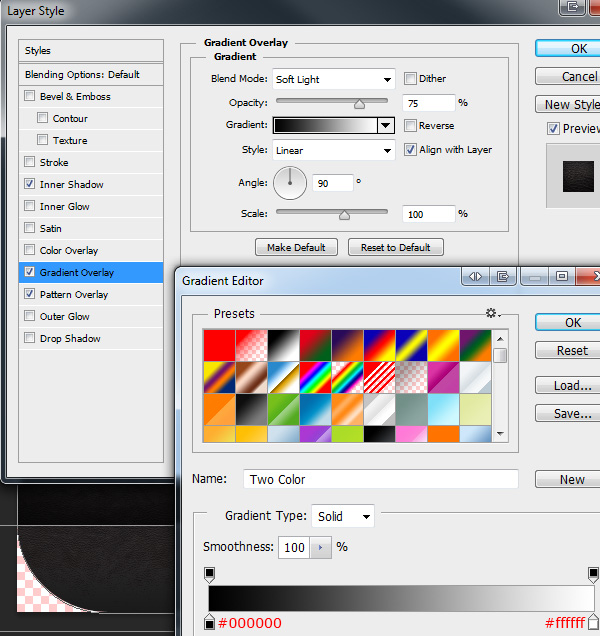Open the Gradient Type Solid dropdown

(343, 516)
